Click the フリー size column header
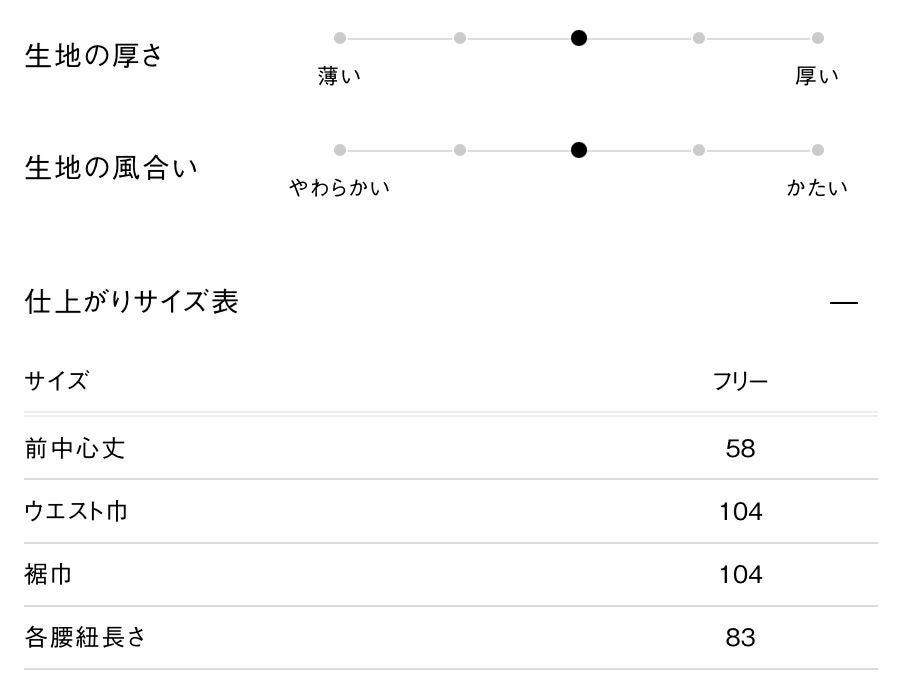 click(x=740, y=381)
